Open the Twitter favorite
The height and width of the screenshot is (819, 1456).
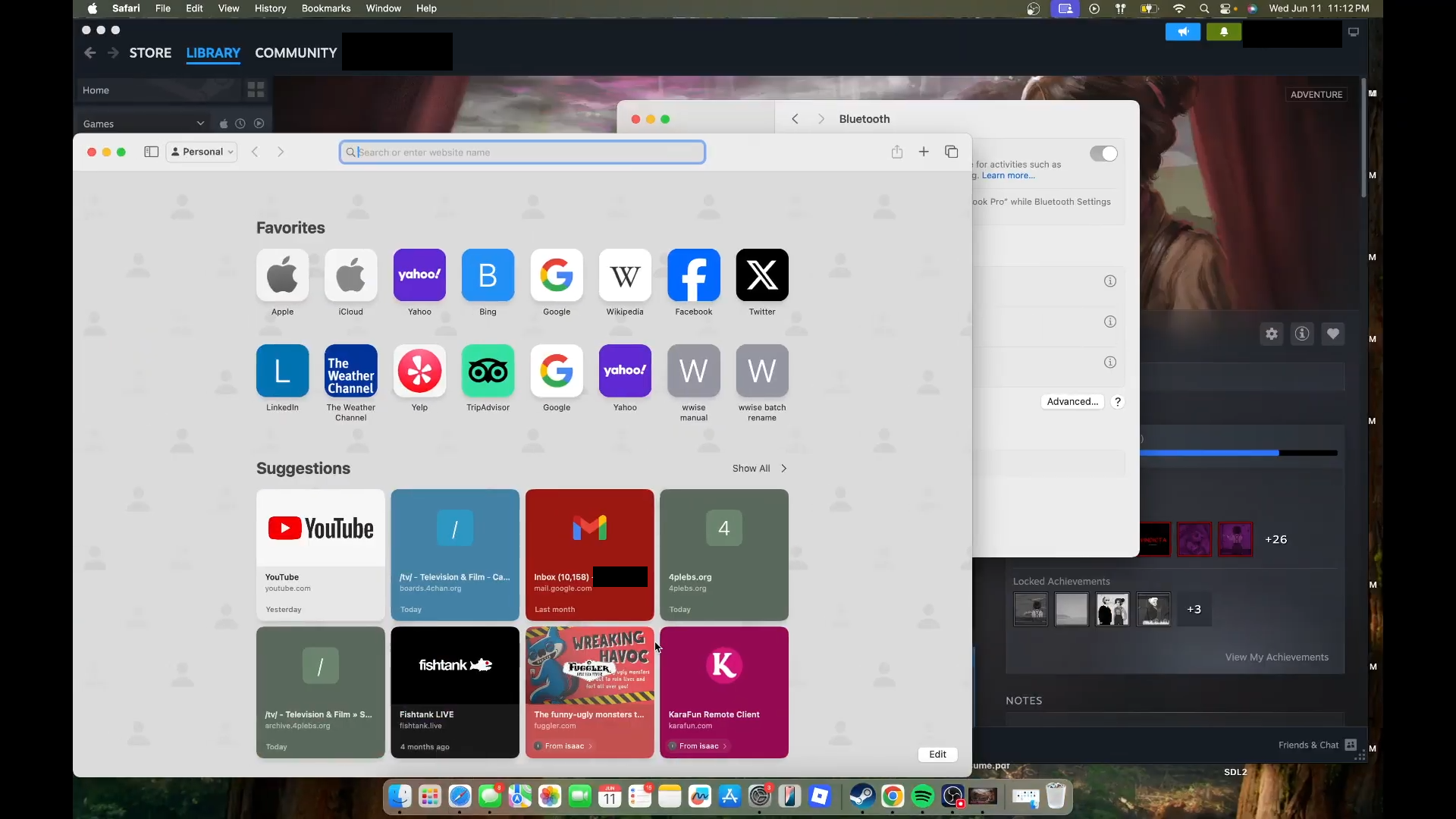(x=762, y=275)
